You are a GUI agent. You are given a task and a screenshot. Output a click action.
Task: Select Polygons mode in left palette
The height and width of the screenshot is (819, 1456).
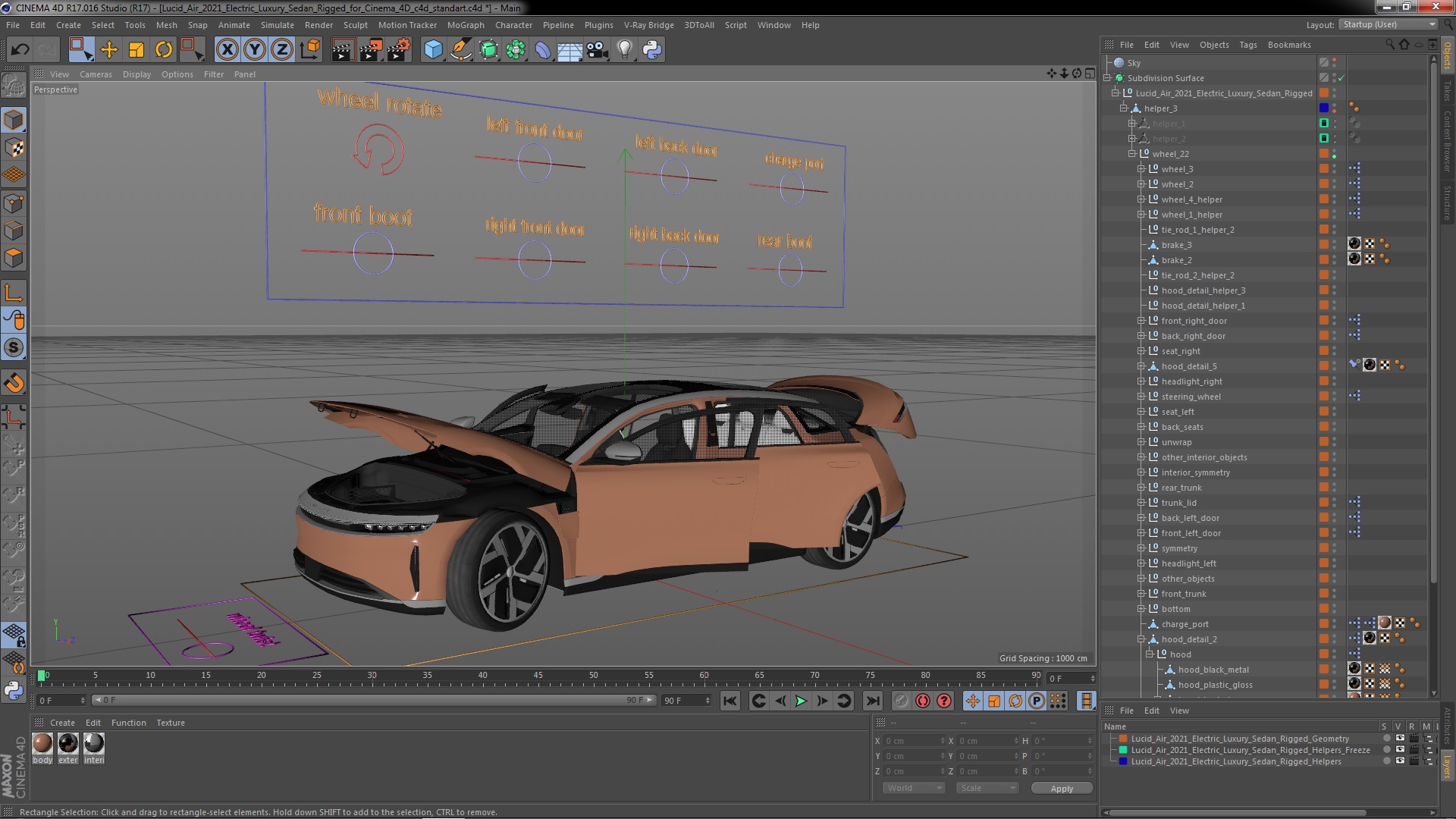point(14,259)
